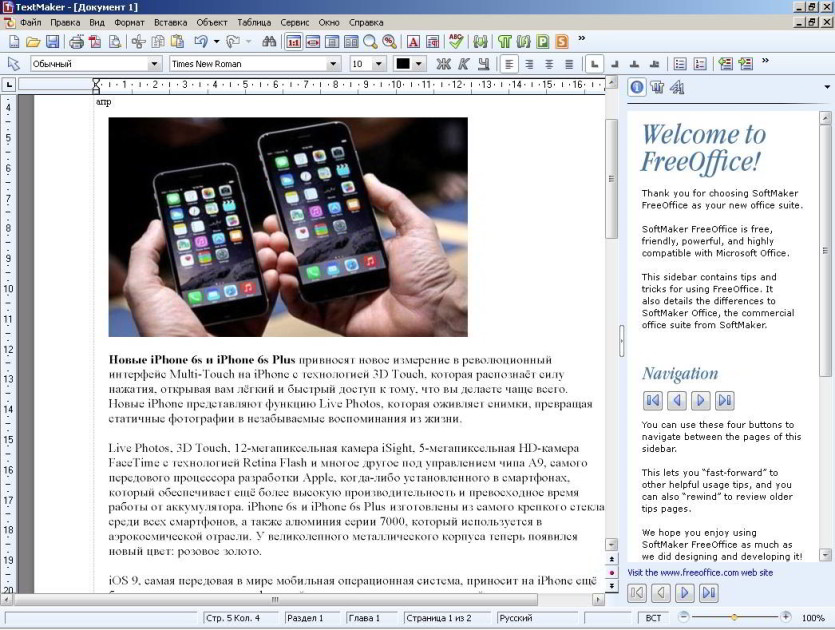Viewport: 835px width, 630px height.
Task: Launch PlanMaker with green P icon
Action: pyautogui.click(x=543, y=42)
